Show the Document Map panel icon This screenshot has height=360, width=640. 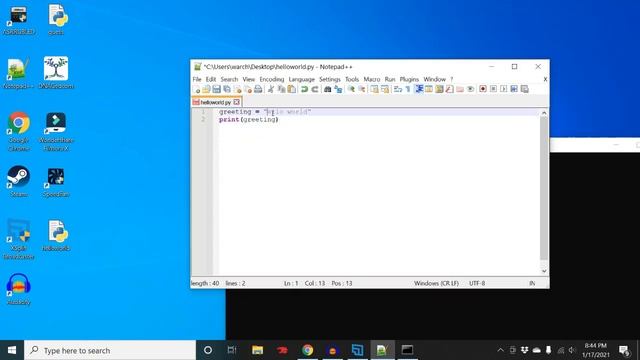click(439, 89)
